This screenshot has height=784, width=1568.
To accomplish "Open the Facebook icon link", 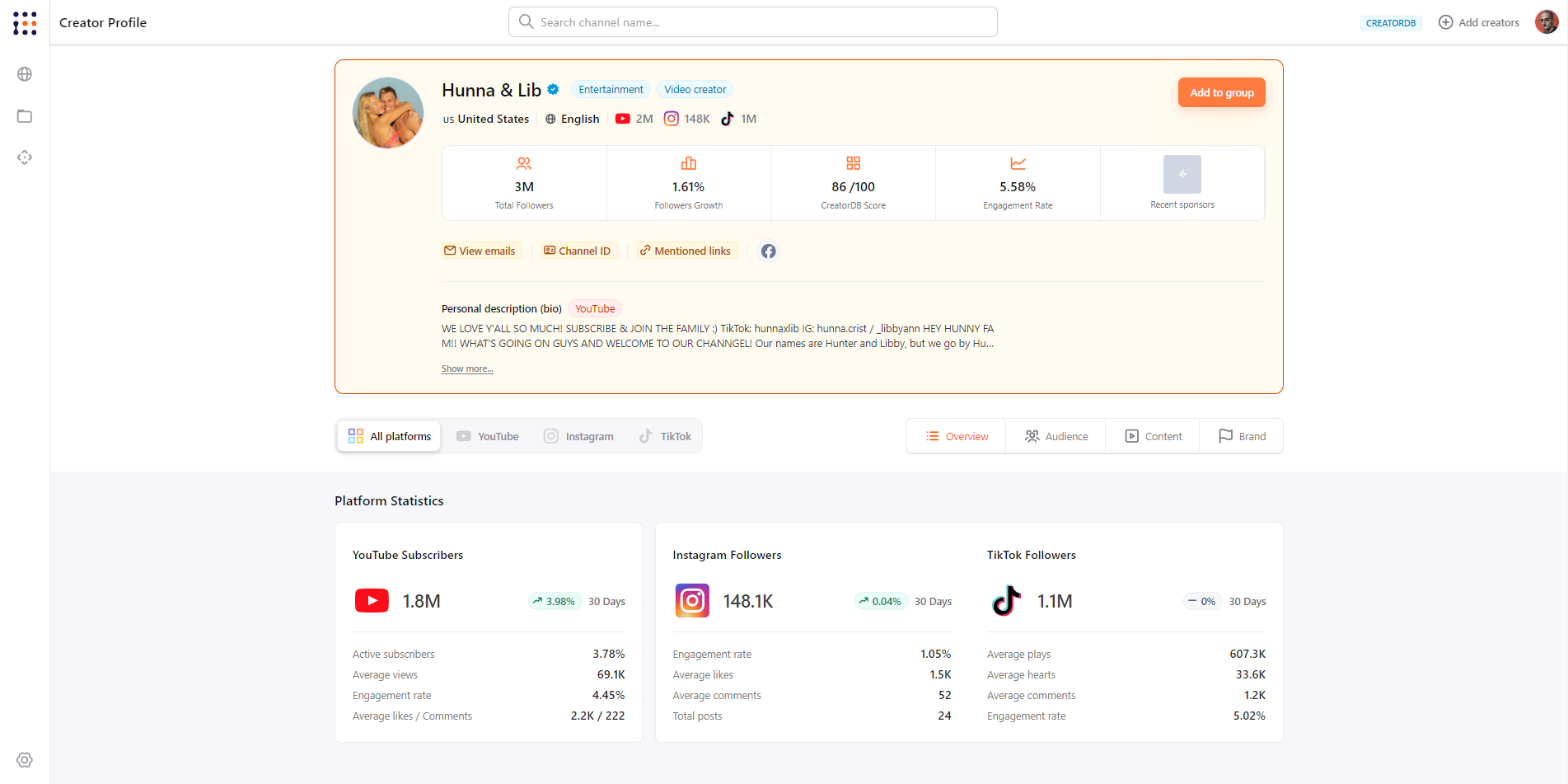I will click(x=768, y=251).
